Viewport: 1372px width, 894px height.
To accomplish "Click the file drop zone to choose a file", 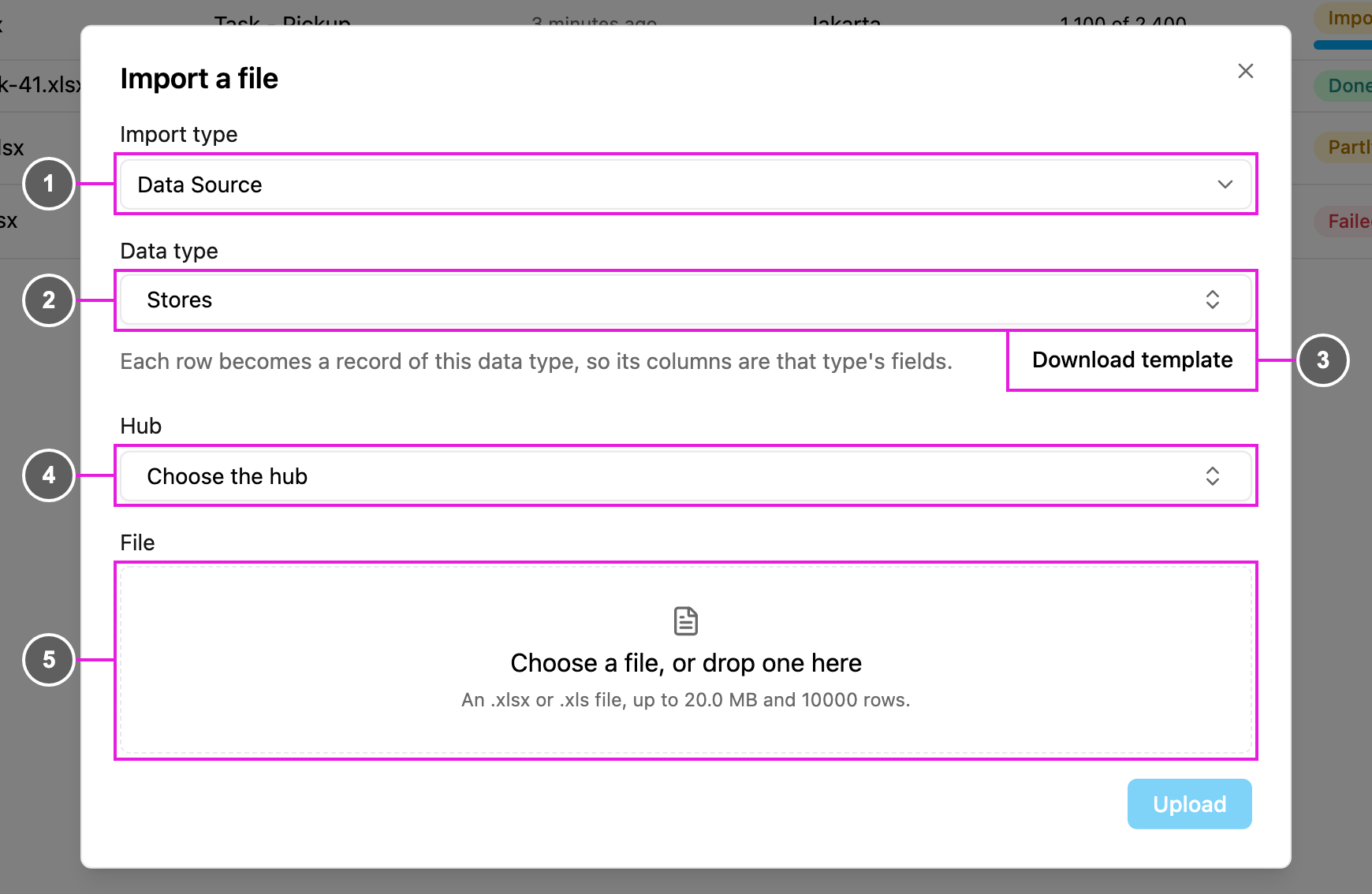I will coord(686,661).
